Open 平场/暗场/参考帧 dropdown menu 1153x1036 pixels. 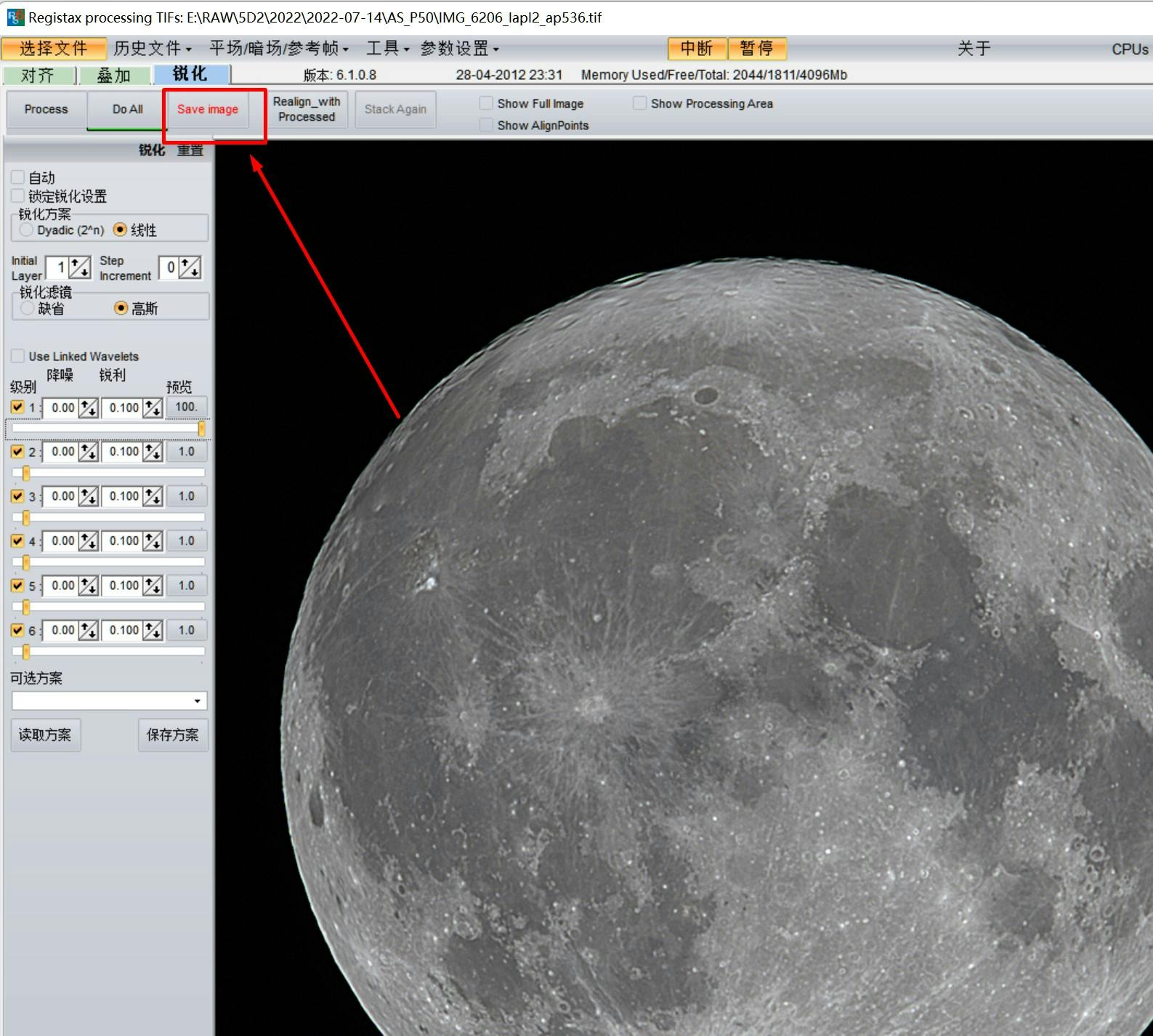coord(279,49)
